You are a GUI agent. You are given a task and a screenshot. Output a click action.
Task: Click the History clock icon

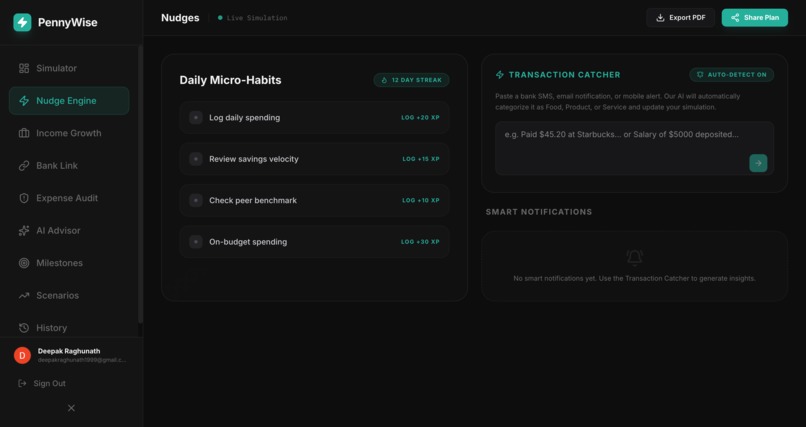[24, 328]
